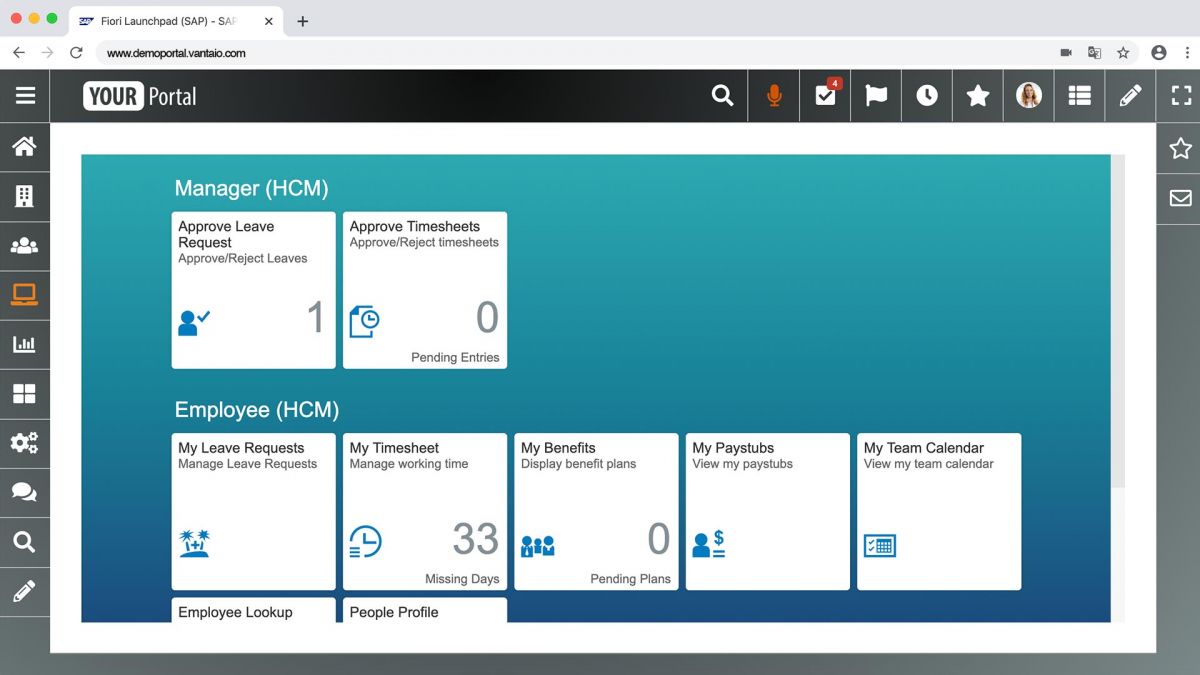Open the My Paystubs tile
Screen dimensions: 1200x675
[768, 512]
